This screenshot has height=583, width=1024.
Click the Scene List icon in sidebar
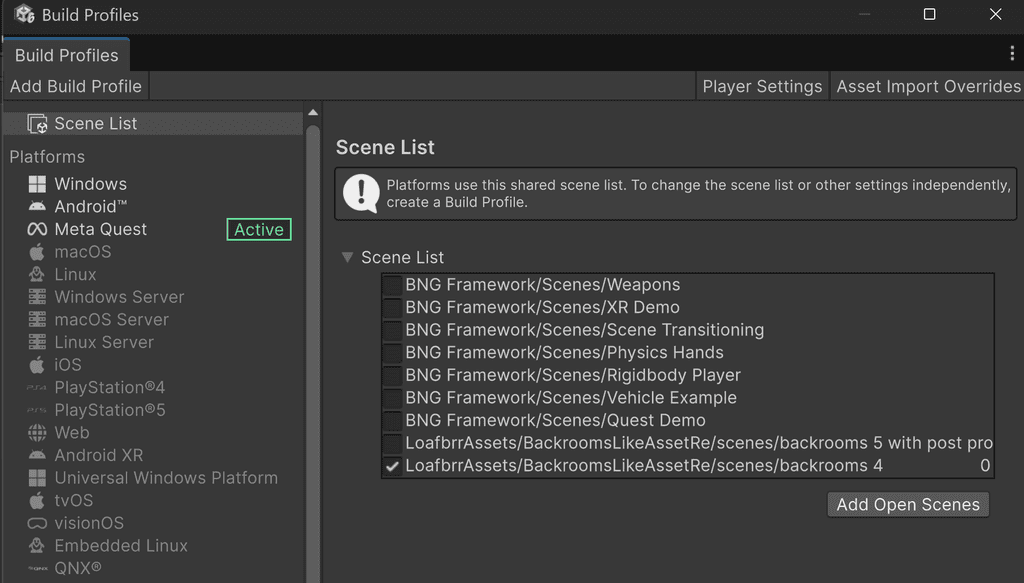point(37,123)
